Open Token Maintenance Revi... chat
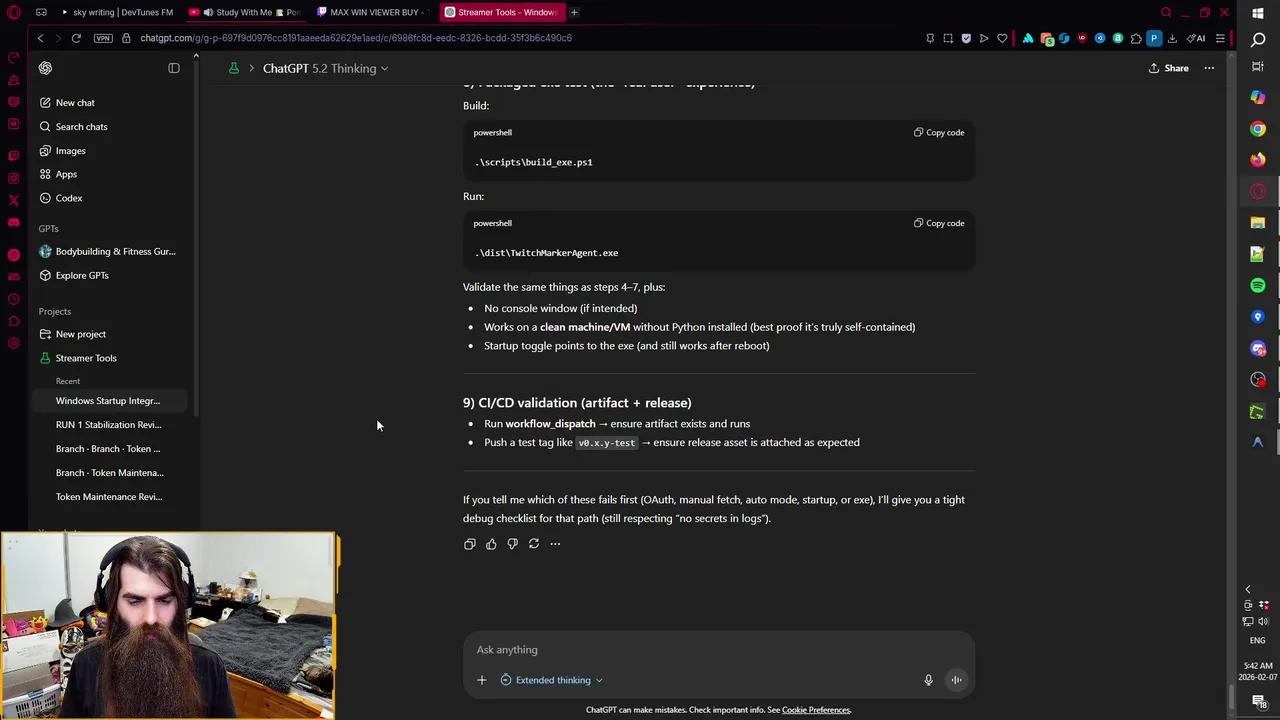 [110, 497]
